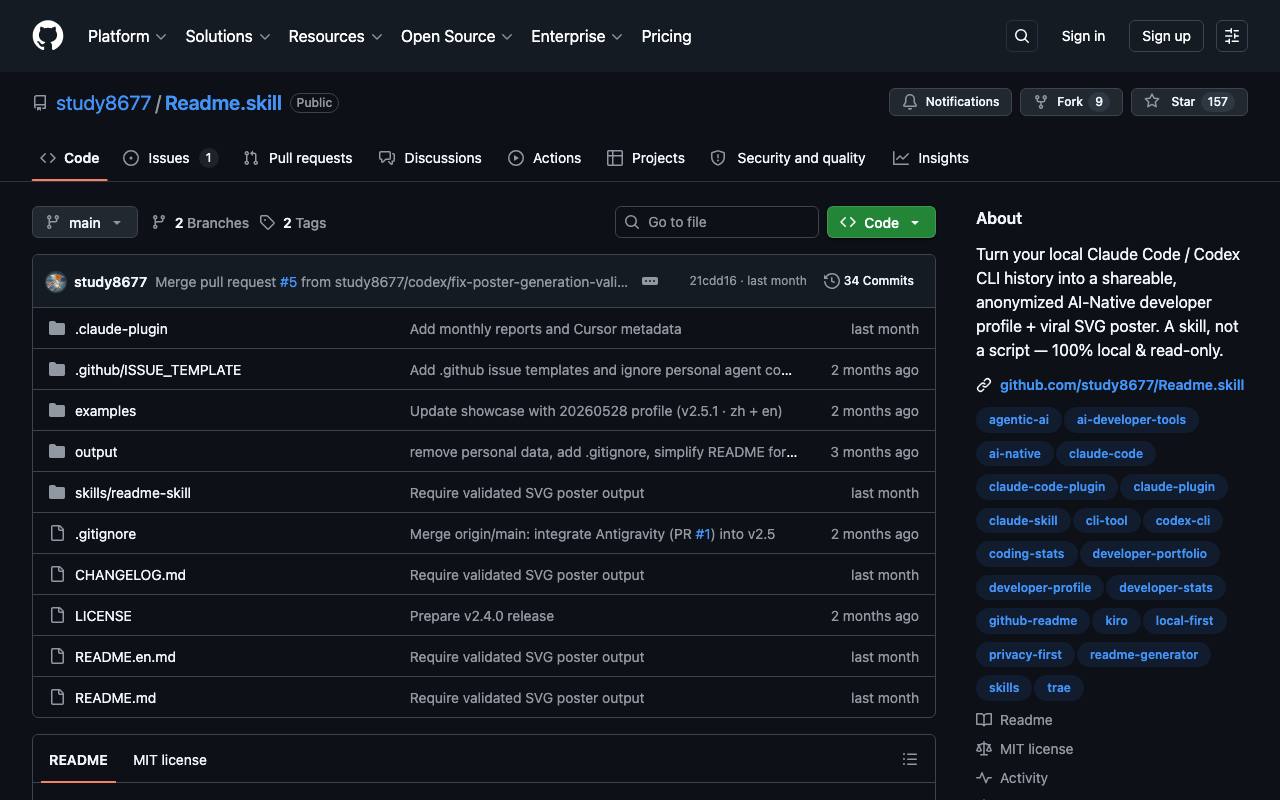
Task: Expand the commit message ellipsis
Action: [650, 281]
